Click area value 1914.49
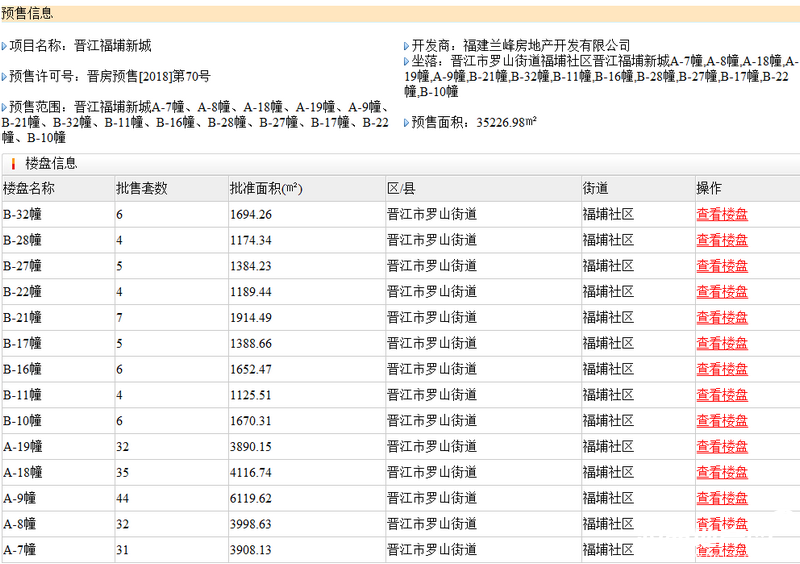 click(251, 318)
